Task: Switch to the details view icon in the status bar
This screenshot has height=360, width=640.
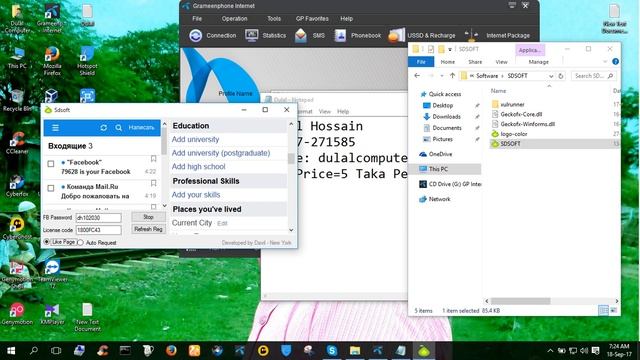Action: coord(603,311)
